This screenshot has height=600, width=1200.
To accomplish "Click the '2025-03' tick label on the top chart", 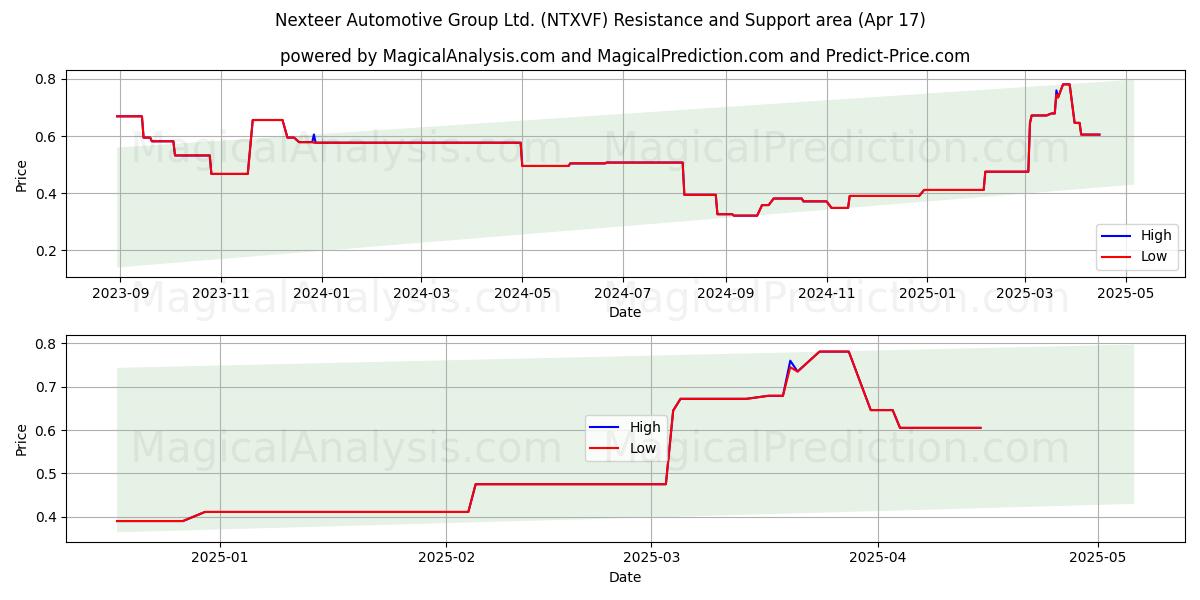I will (x=1024, y=294).
